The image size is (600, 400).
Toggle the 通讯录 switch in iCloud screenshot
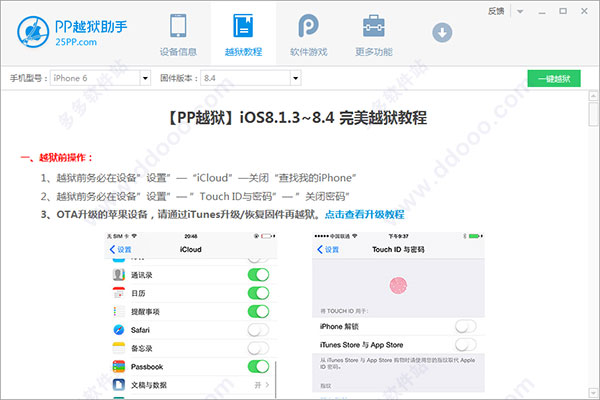[258, 275]
